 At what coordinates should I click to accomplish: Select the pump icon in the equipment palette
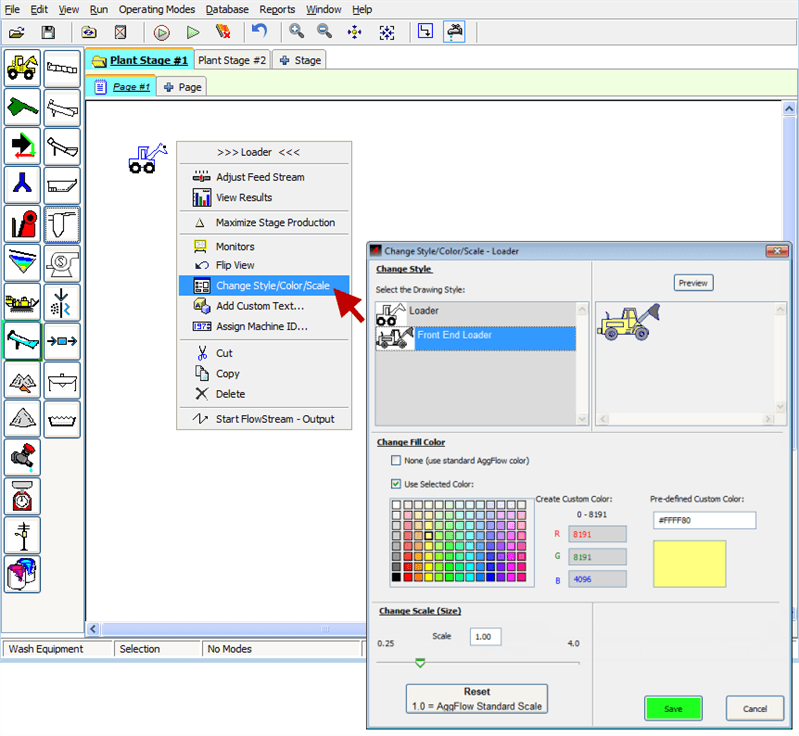coord(62,262)
